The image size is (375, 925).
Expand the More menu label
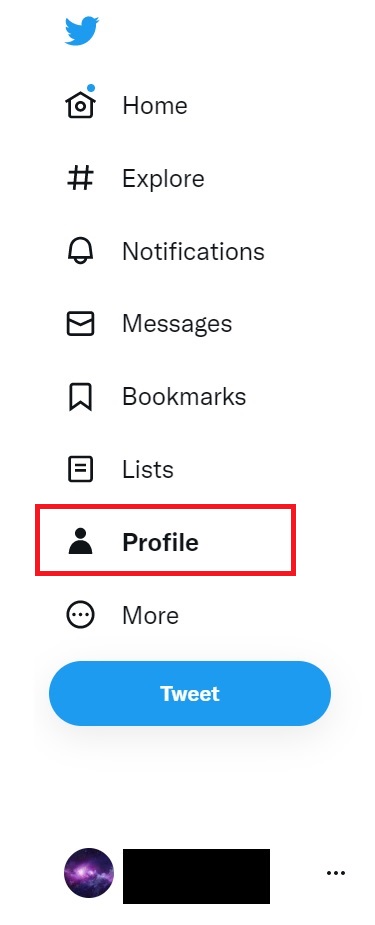pos(150,615)
